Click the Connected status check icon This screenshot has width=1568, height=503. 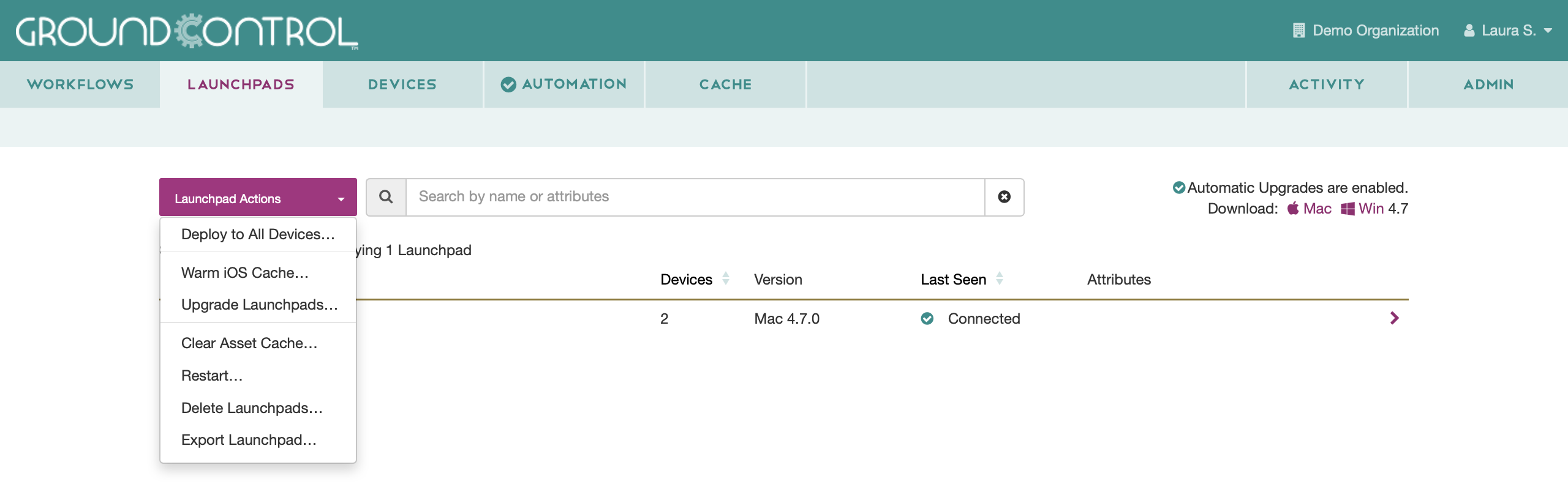point(927,319)
